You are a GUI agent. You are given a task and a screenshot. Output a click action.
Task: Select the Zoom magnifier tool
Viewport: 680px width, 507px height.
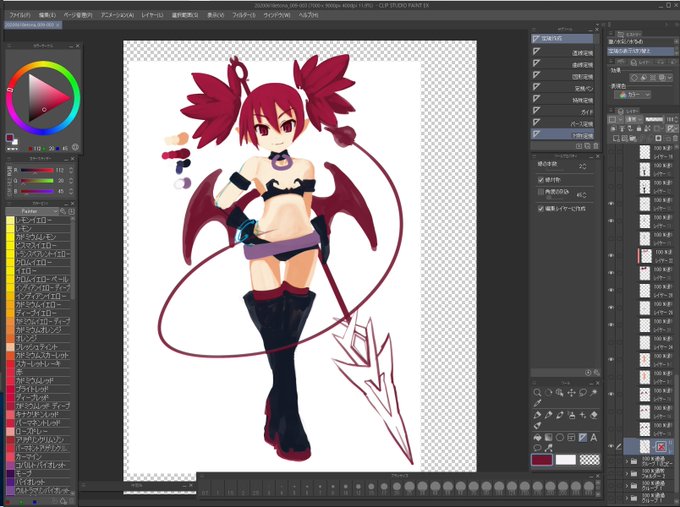(537, 393)
